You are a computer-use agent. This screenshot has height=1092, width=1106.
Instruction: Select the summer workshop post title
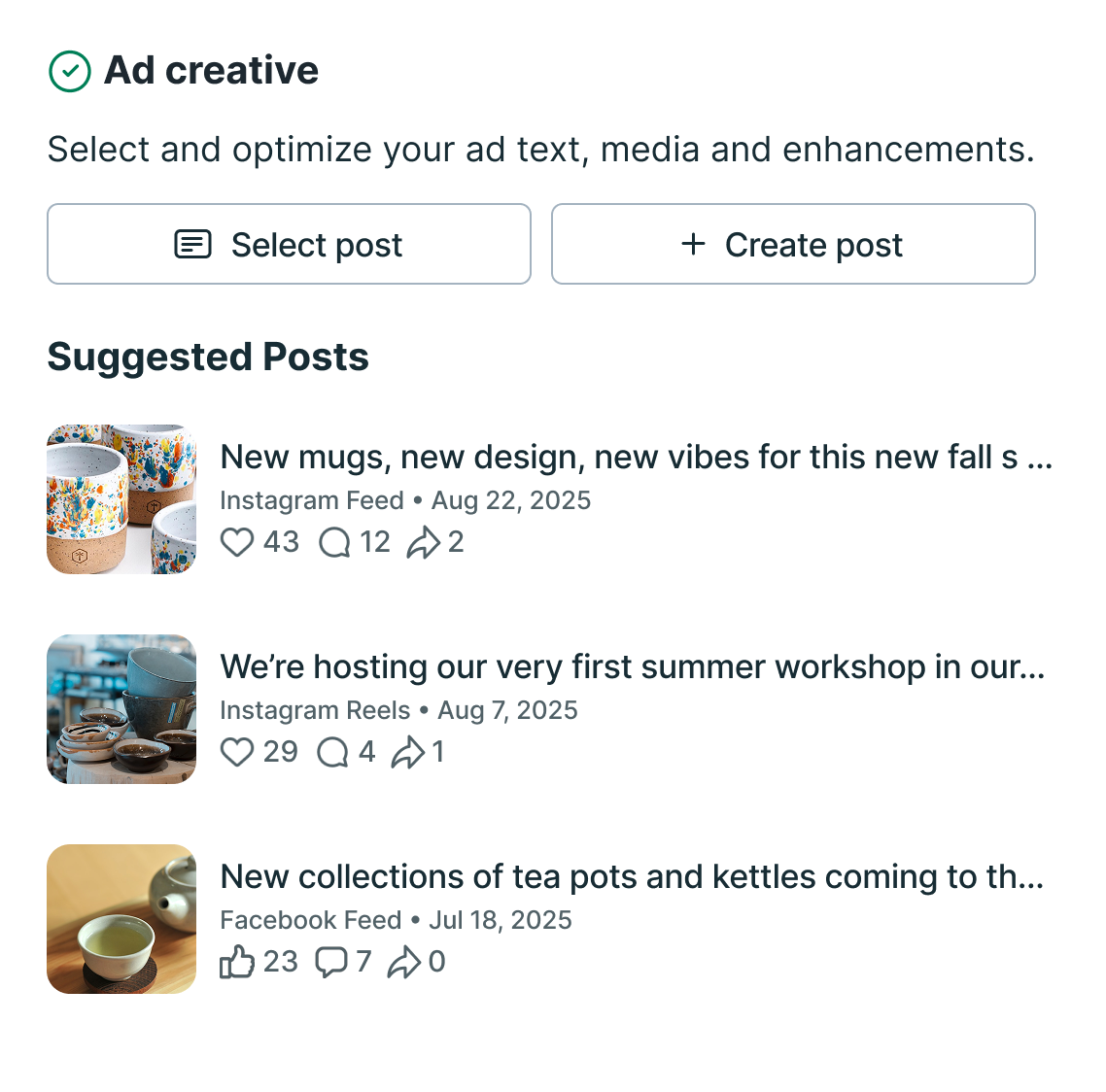tap(633, 667)
